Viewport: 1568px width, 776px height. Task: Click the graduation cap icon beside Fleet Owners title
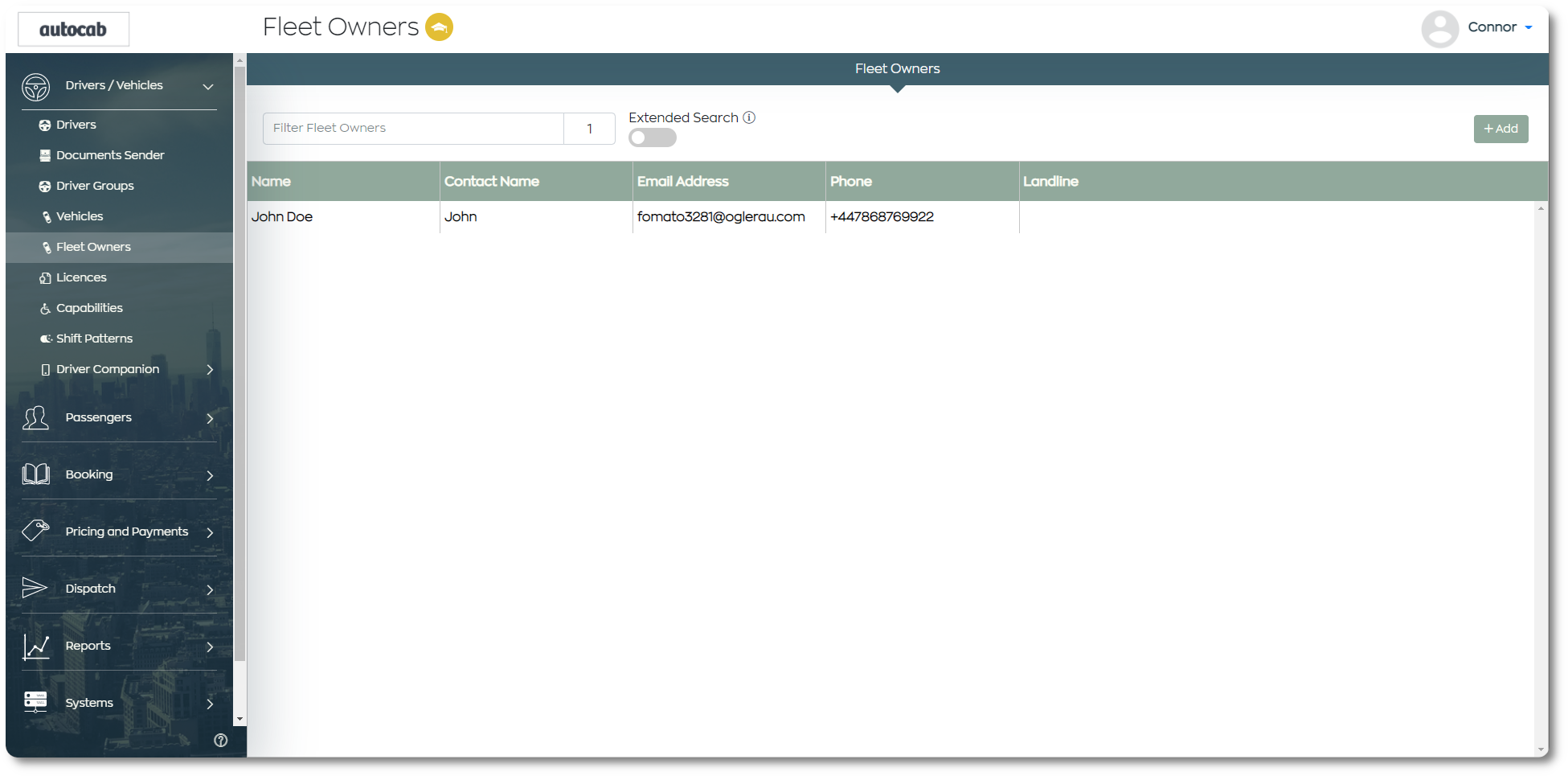pos(439,27)
